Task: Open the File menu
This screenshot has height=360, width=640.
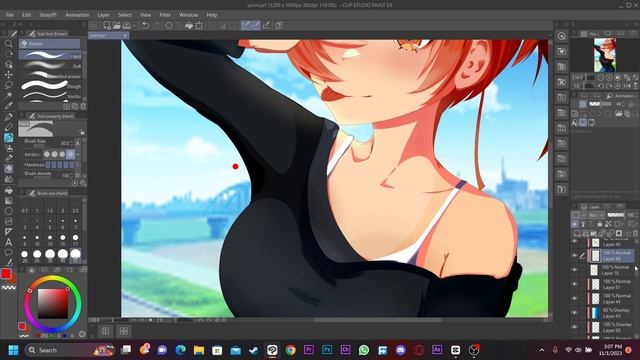Action: [9, 15]
